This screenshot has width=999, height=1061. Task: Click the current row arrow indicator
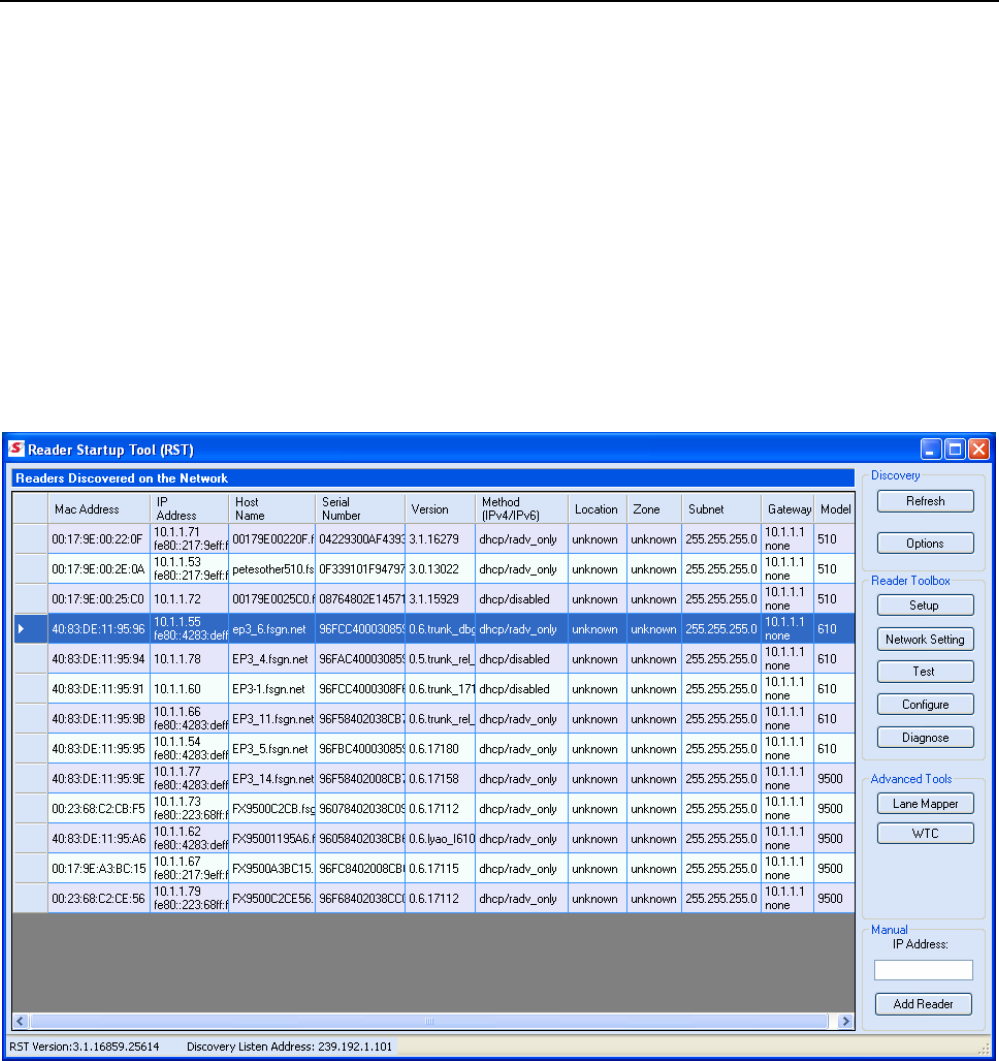click(21, 629)
